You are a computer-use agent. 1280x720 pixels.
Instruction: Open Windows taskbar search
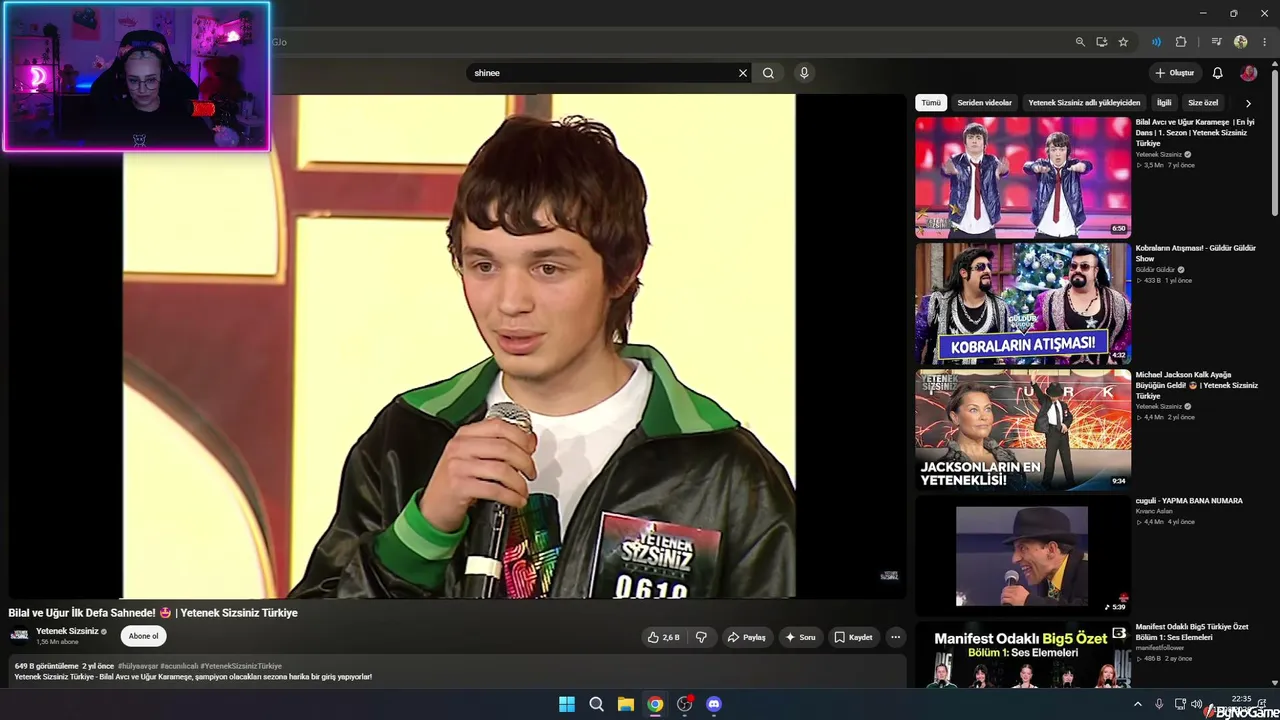[x=596, y=704]
